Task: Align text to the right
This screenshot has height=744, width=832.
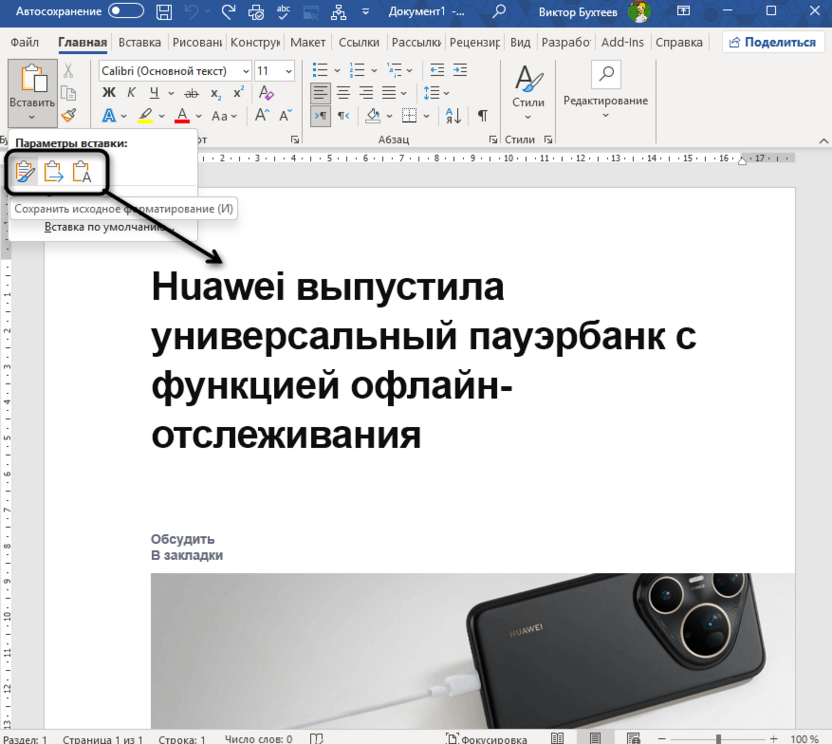Action: pyautogui.click(x=366, y=93)
